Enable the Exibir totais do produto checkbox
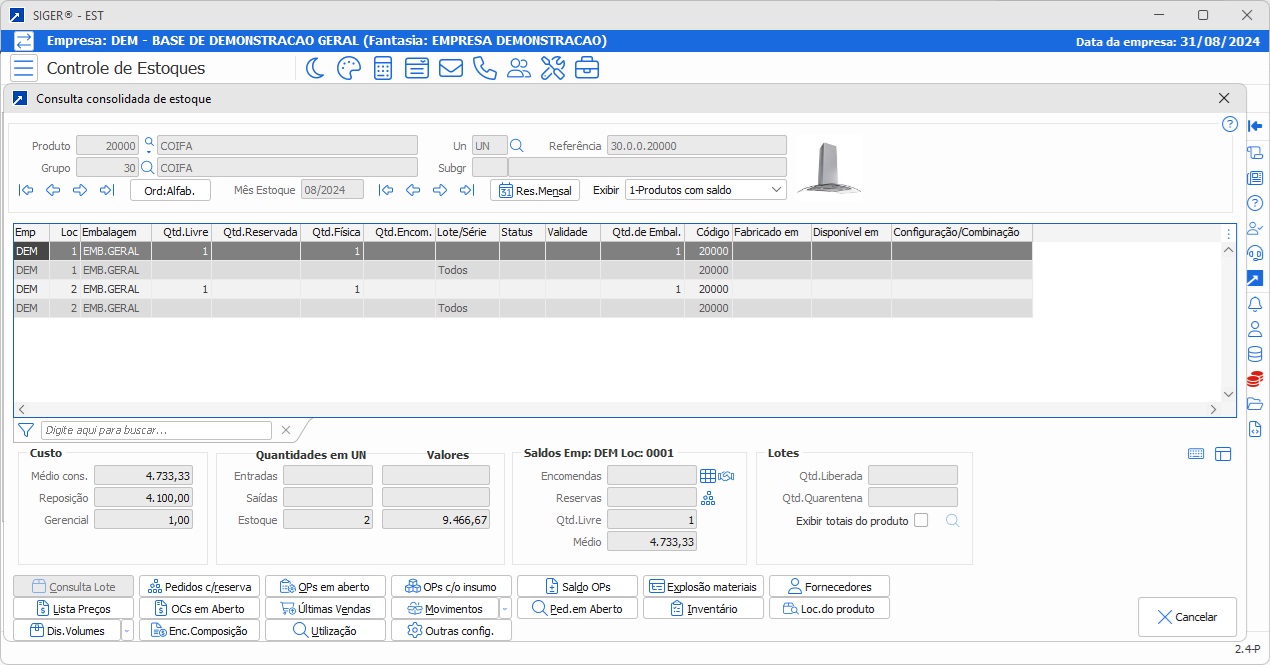The height and width of the screenshot is (665, 1270). (921, 520)
